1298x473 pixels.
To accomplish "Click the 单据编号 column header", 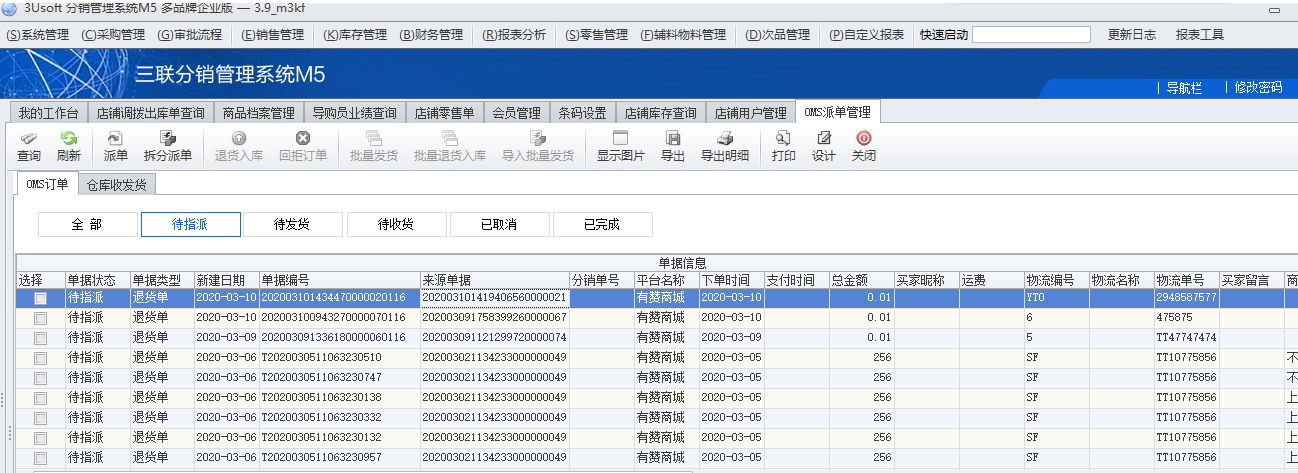I will point(339,279).
